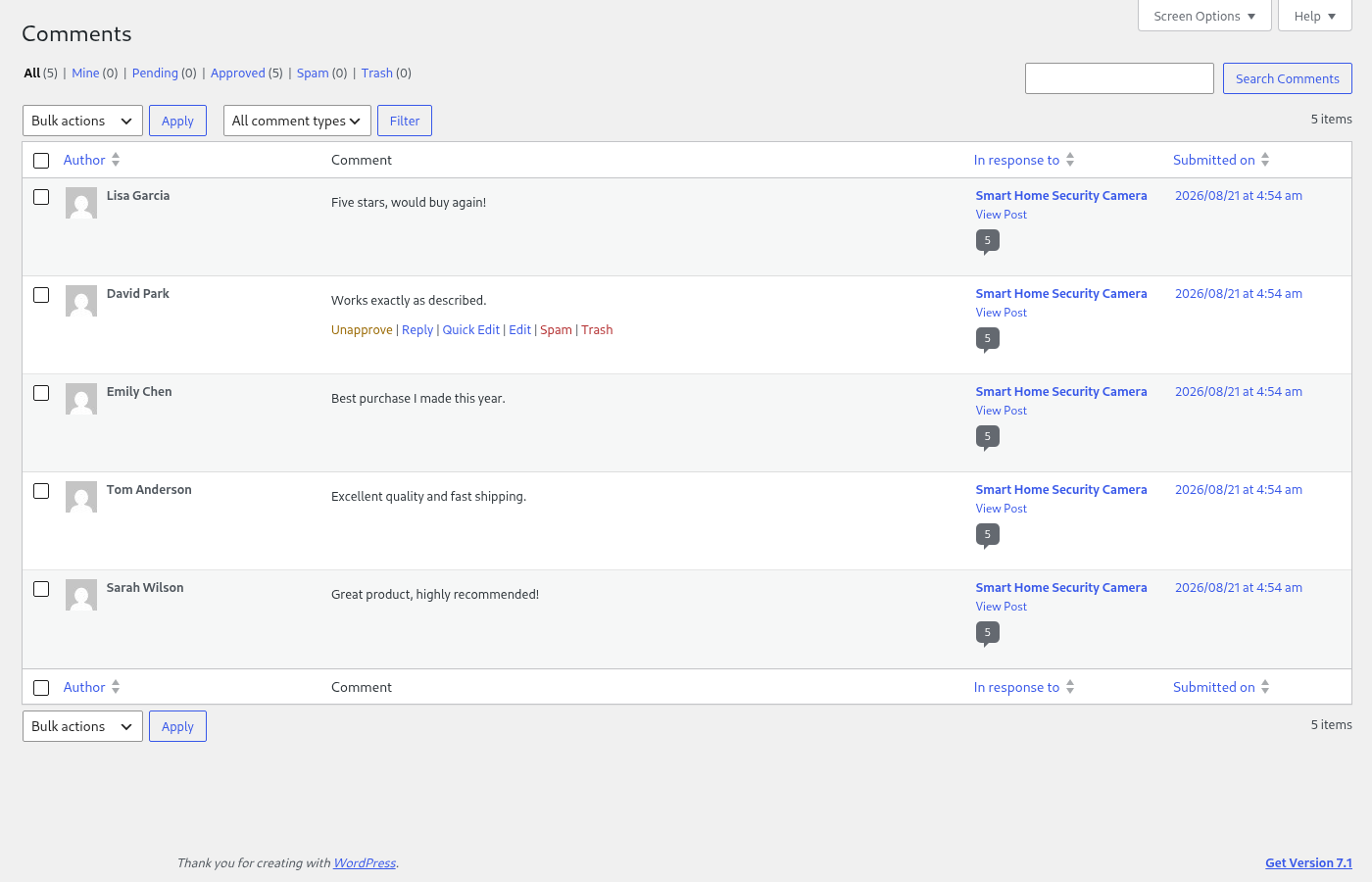Viewport: 1372px width, 882px height.
Task: Move David Park's comment to Trash
Action: tap(597, 330)
